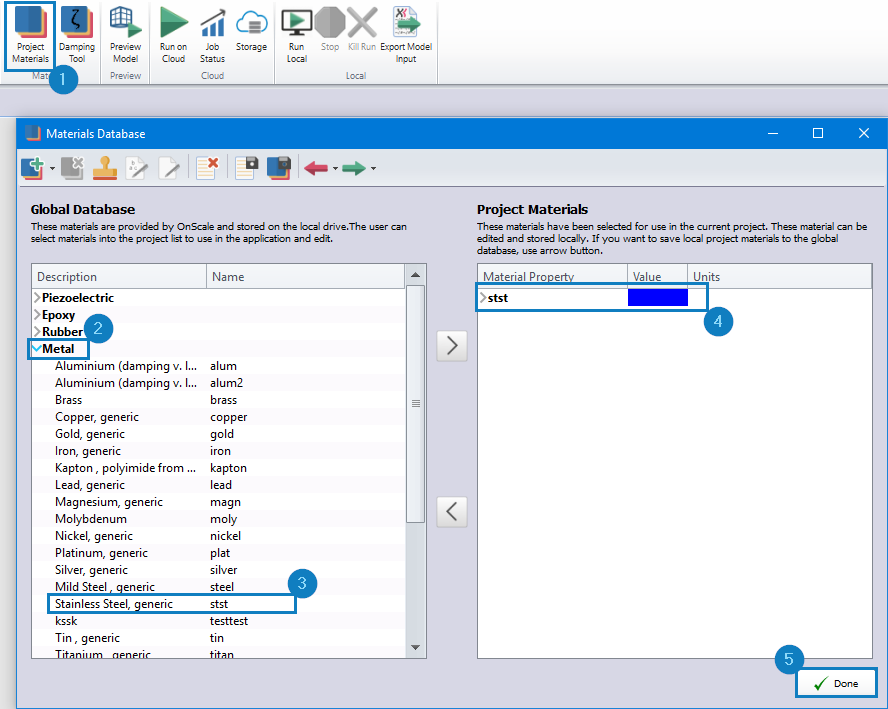Click the green right arrow icon

(x=354, y=168)
